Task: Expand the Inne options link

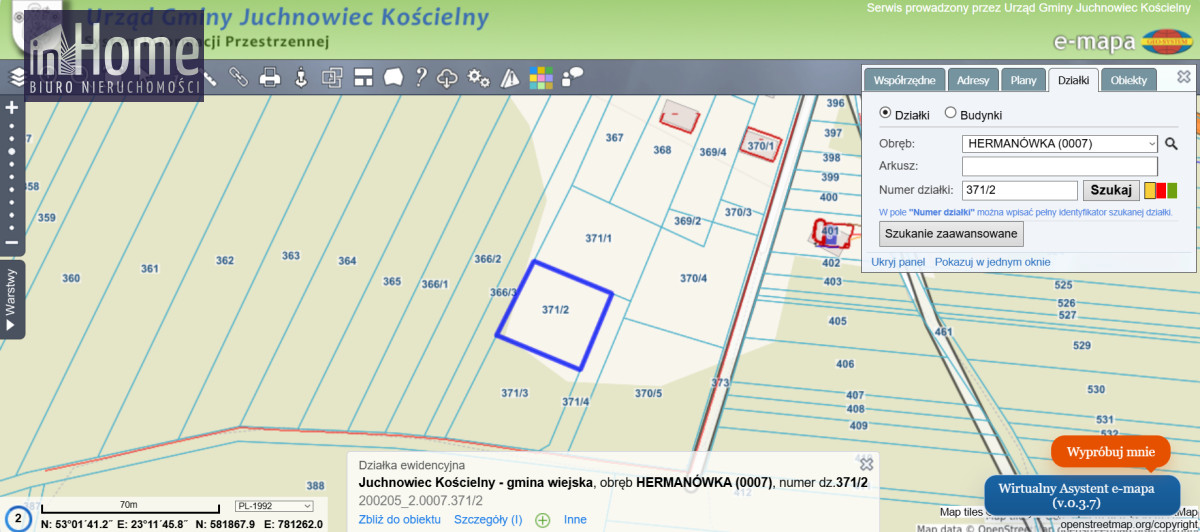Action: (575, 520)
